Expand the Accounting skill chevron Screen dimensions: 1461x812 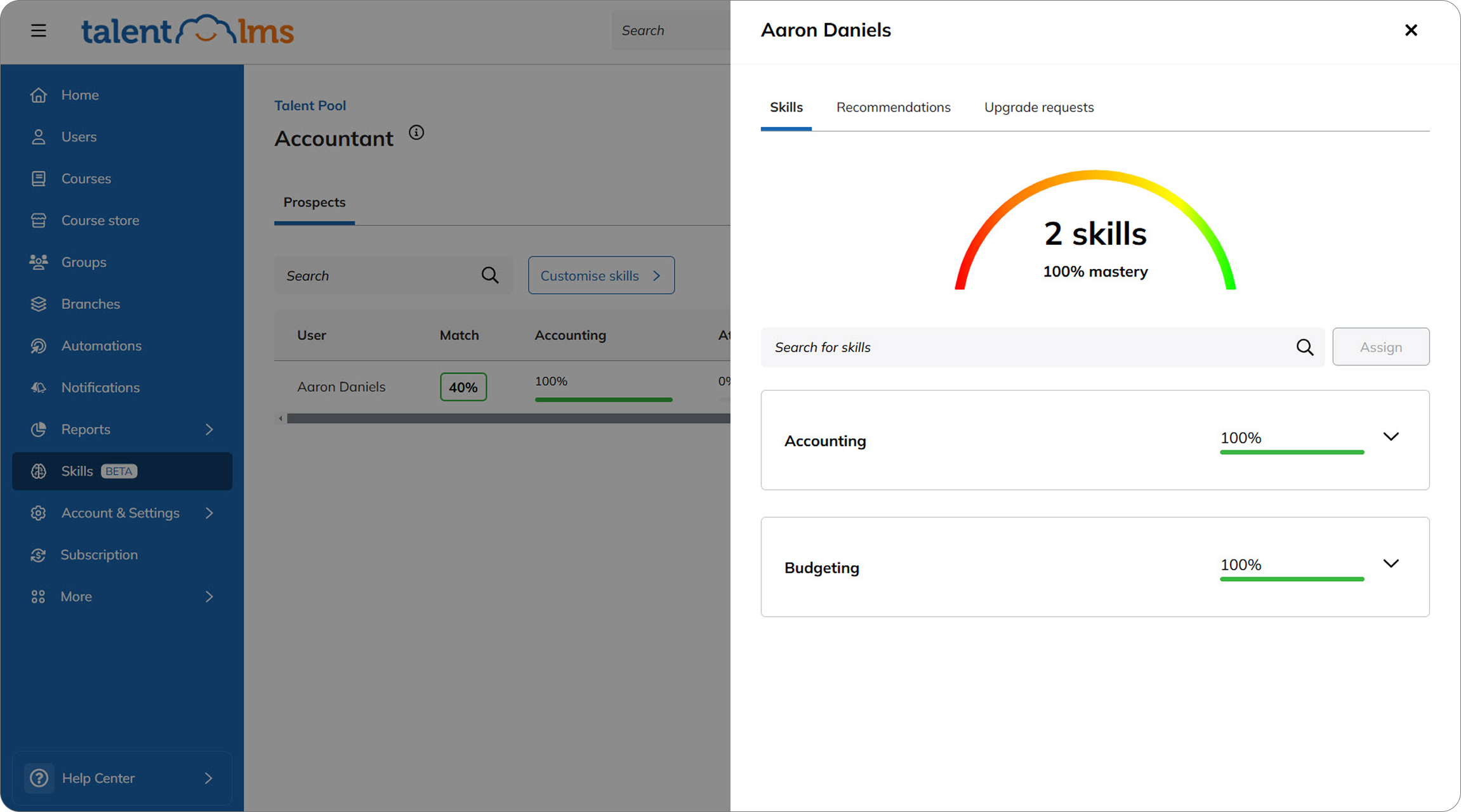pyautogui.click(x=1391, y=436)
